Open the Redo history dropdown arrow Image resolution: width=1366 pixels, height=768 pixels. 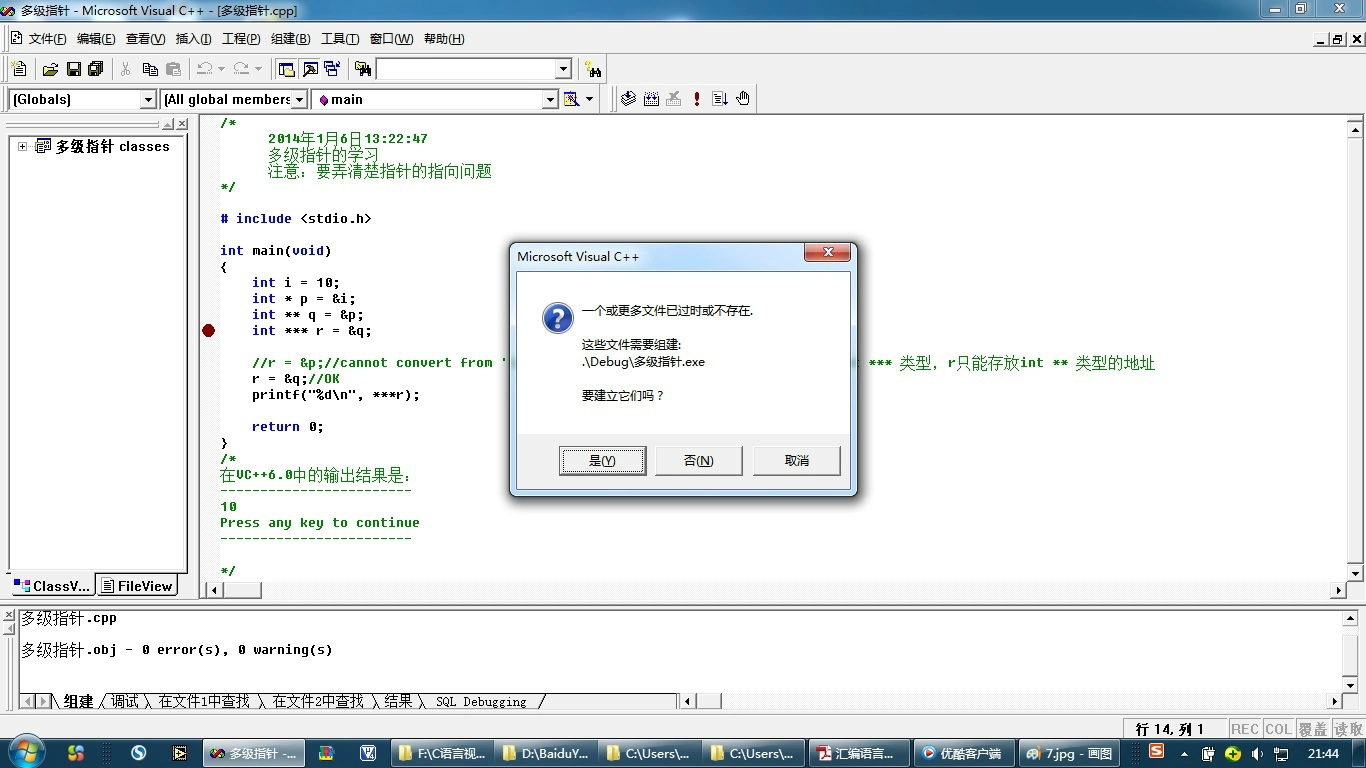pos(258,69)
